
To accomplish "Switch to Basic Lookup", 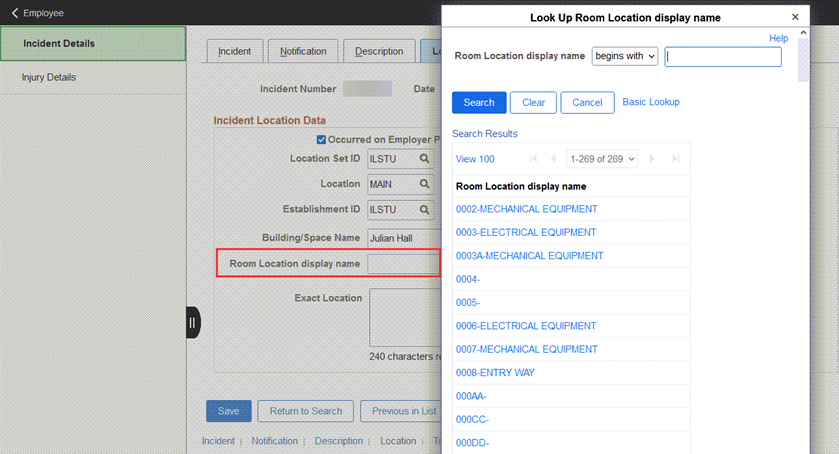I will coord(651,102).
